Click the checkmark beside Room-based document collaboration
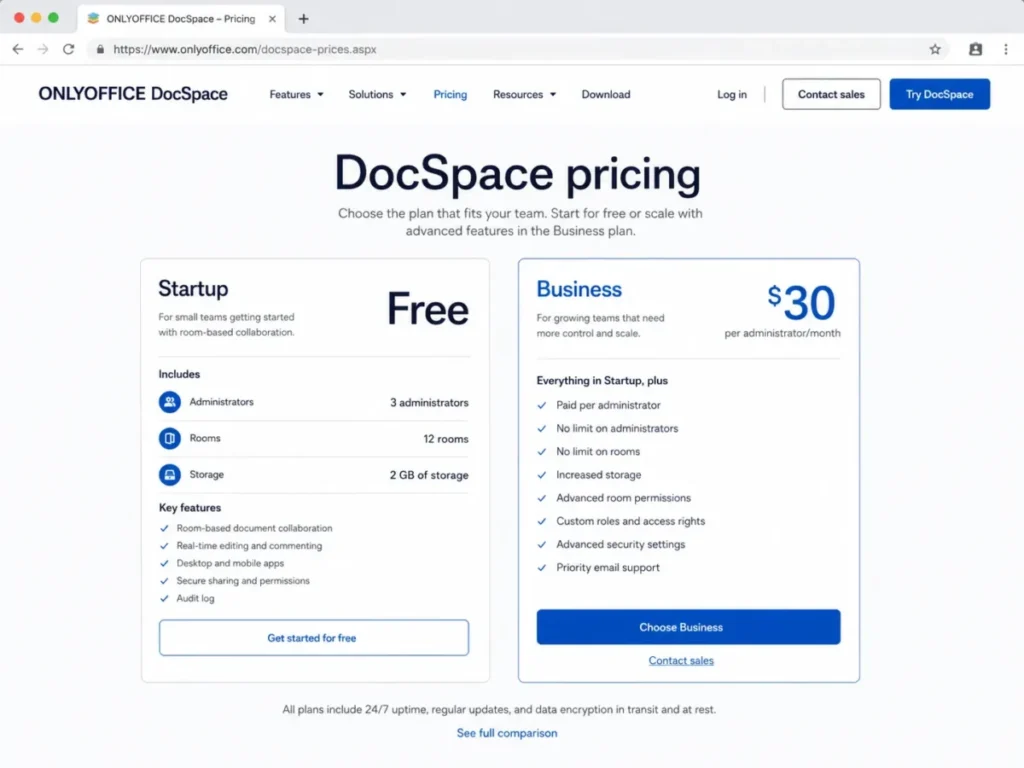1024x768 pixels. tap(164, 528)
